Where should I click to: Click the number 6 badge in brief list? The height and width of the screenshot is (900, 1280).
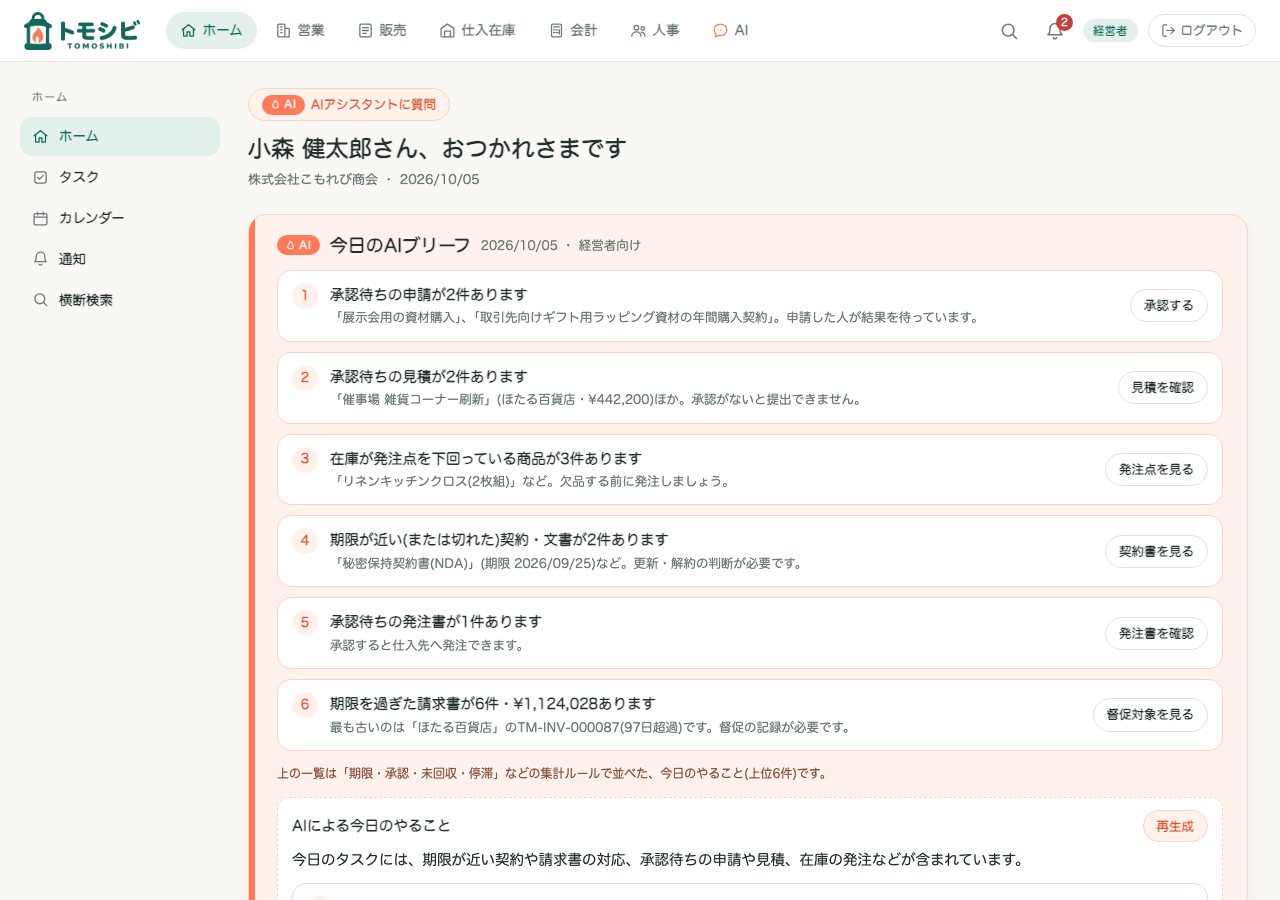[305, 705]
